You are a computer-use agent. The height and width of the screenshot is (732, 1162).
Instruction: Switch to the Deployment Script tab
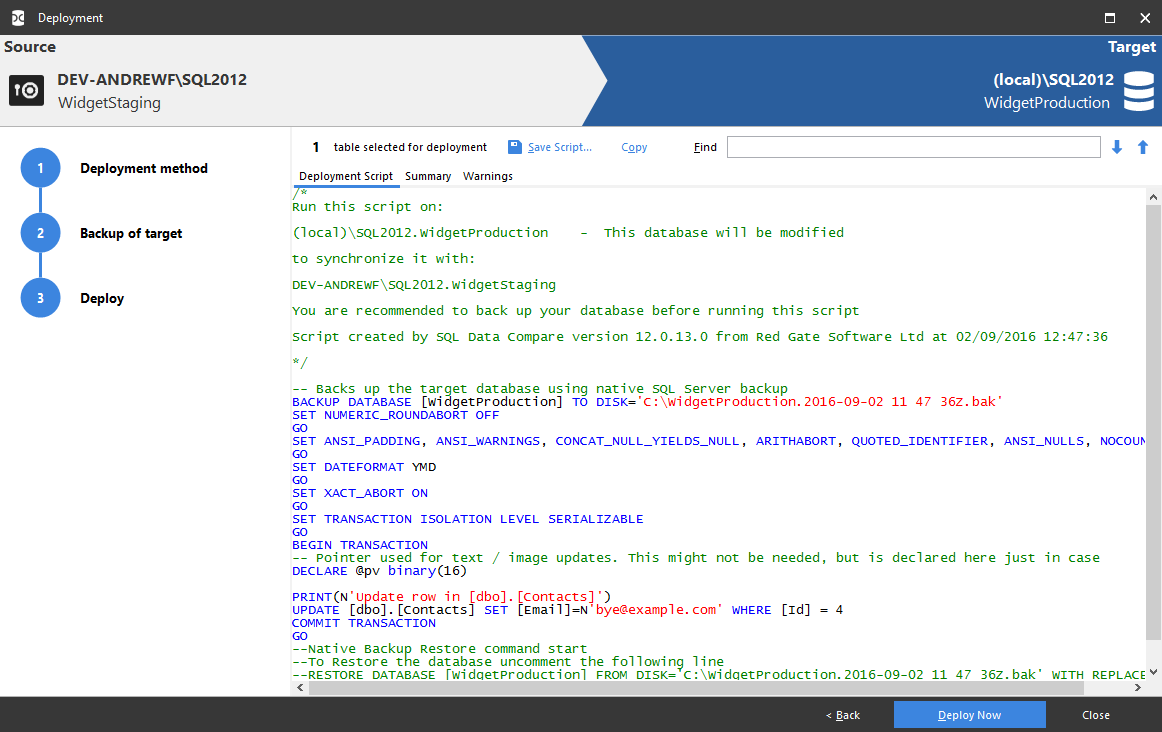[x=346, y=176]
